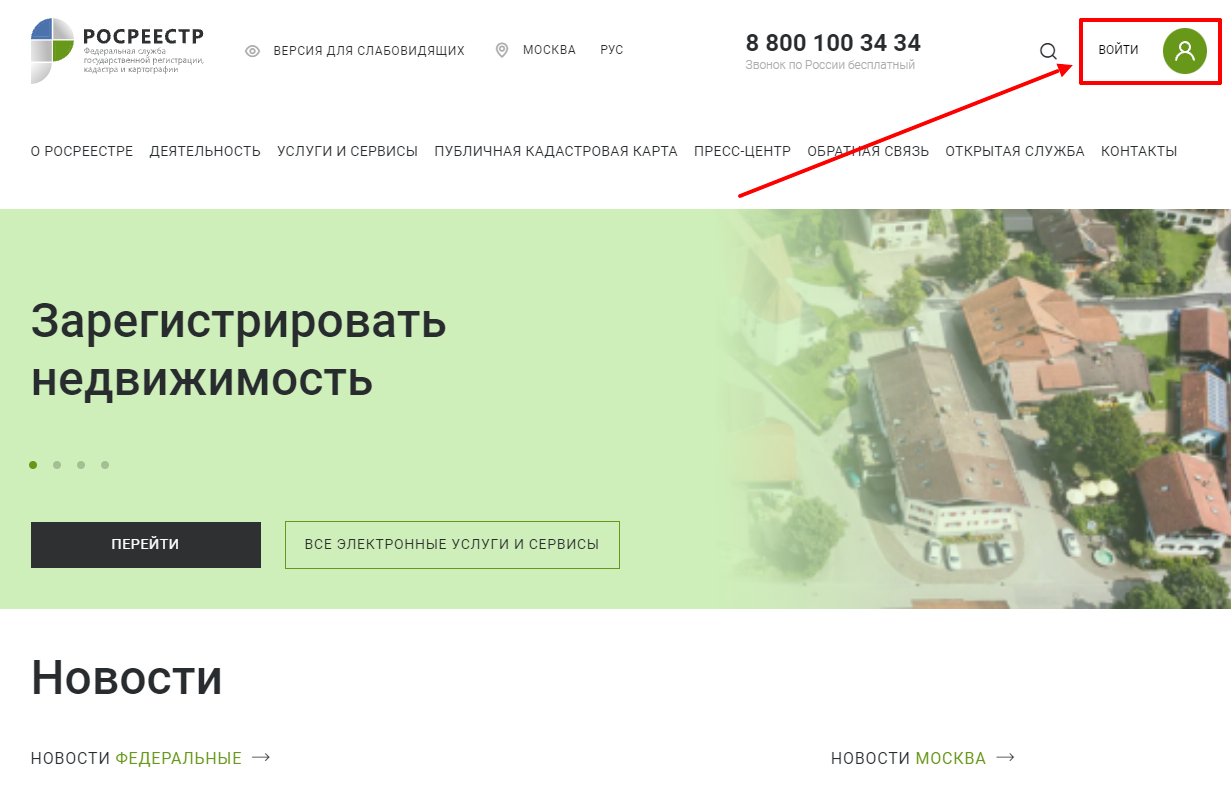The image size is (1231, 792).
Task: Open search via the magnifier icon
Action: click(x=1048, y=51)
